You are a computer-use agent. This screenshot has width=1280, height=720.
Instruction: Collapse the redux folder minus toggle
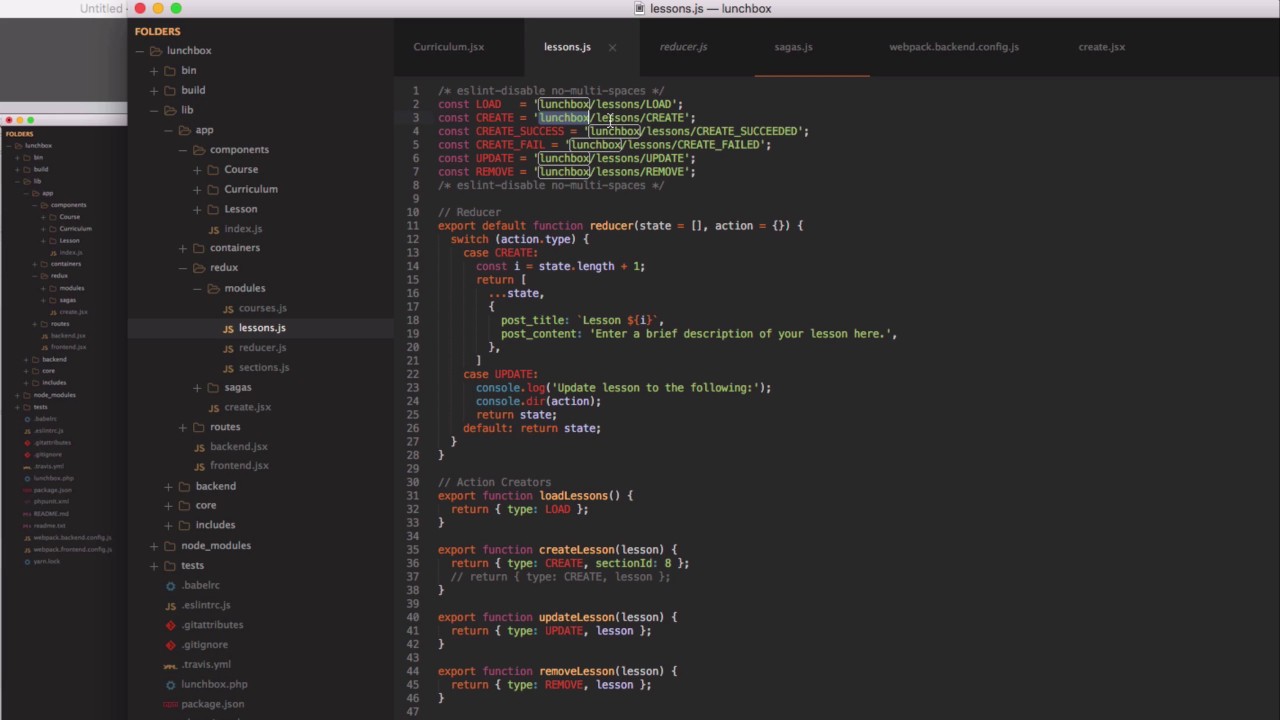[x=183, y=268]
